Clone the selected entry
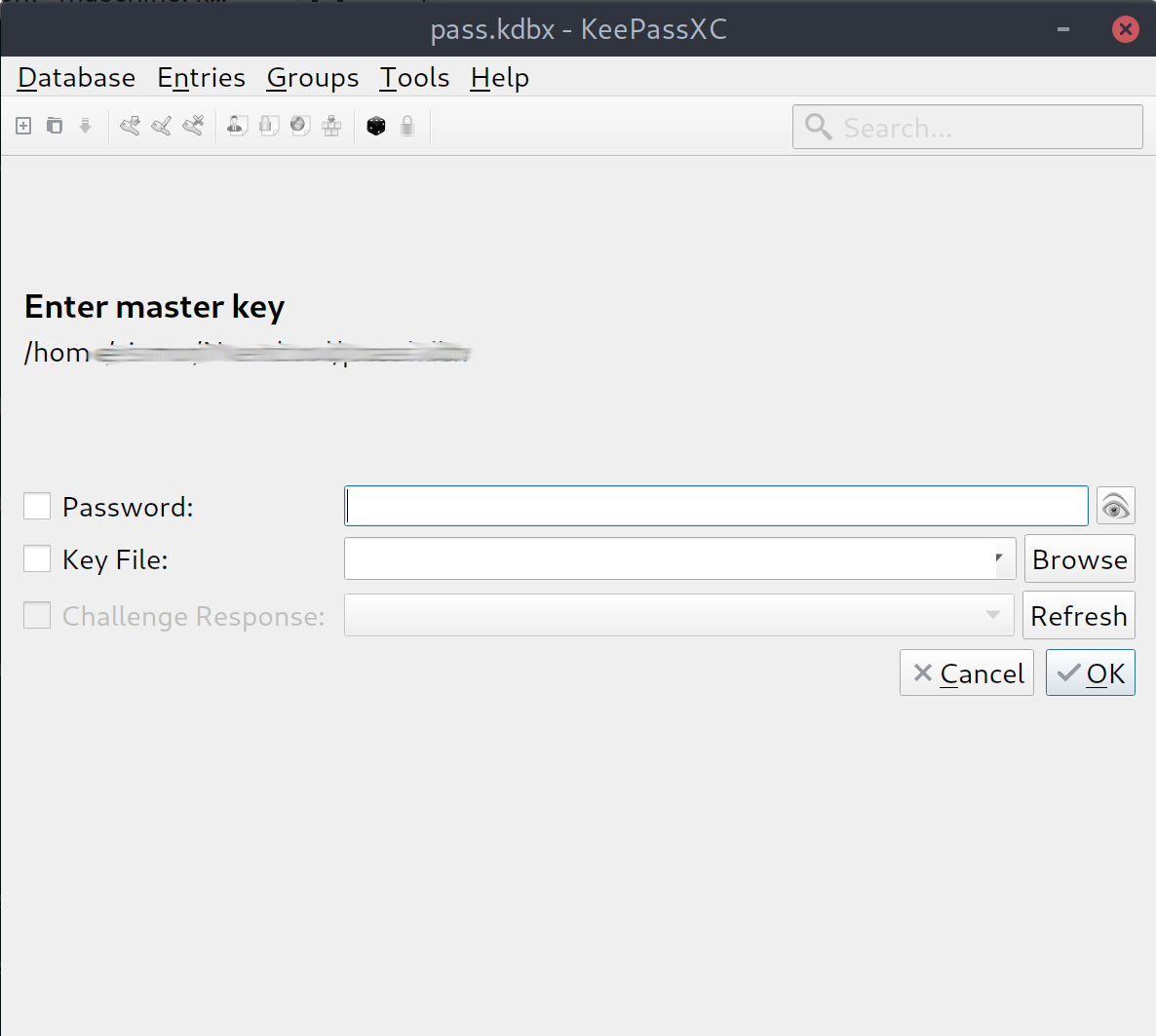Screen dimensions: 1156x1036 [54, 125]
